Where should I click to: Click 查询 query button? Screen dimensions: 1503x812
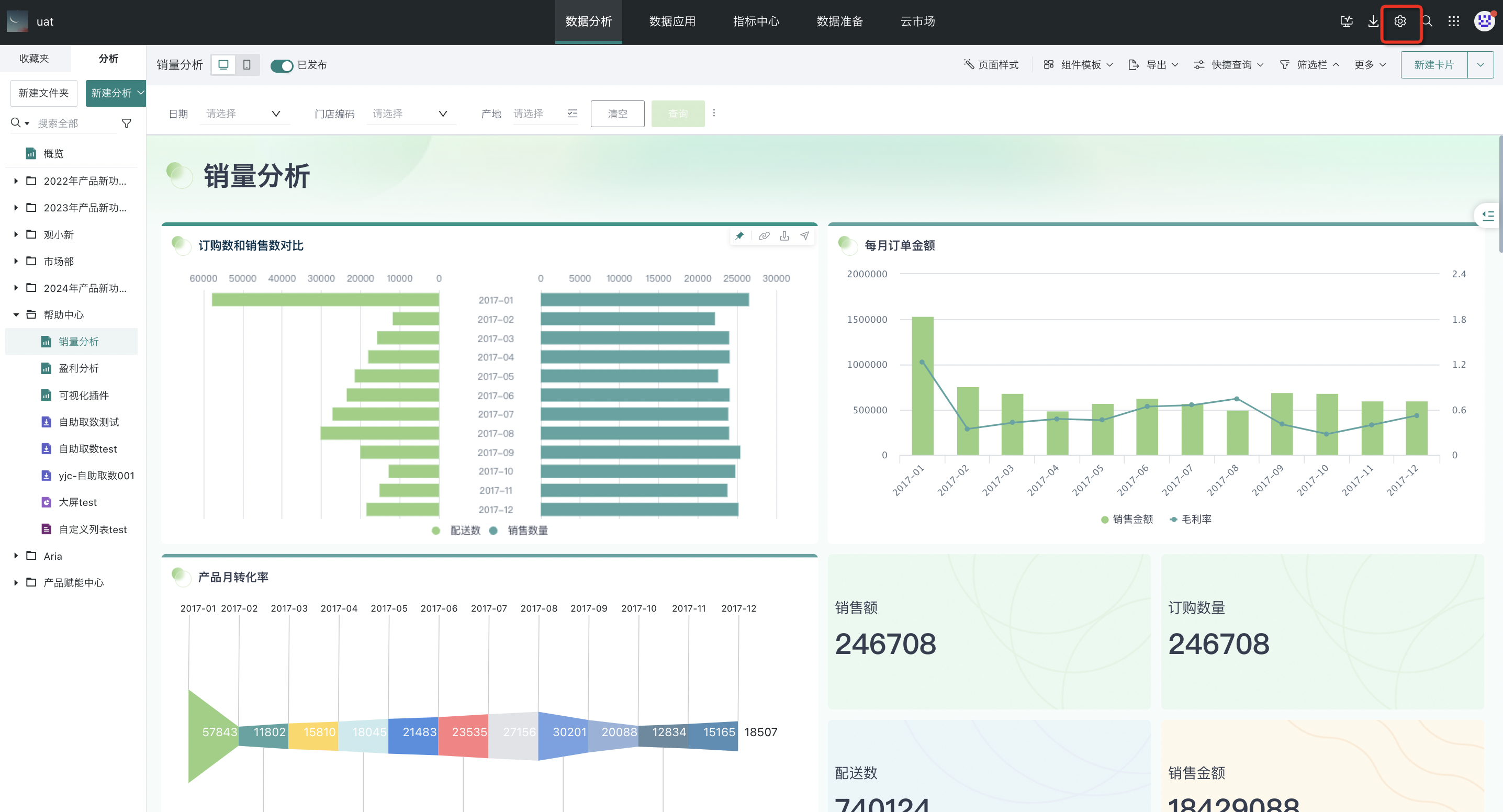click(677, 114)
